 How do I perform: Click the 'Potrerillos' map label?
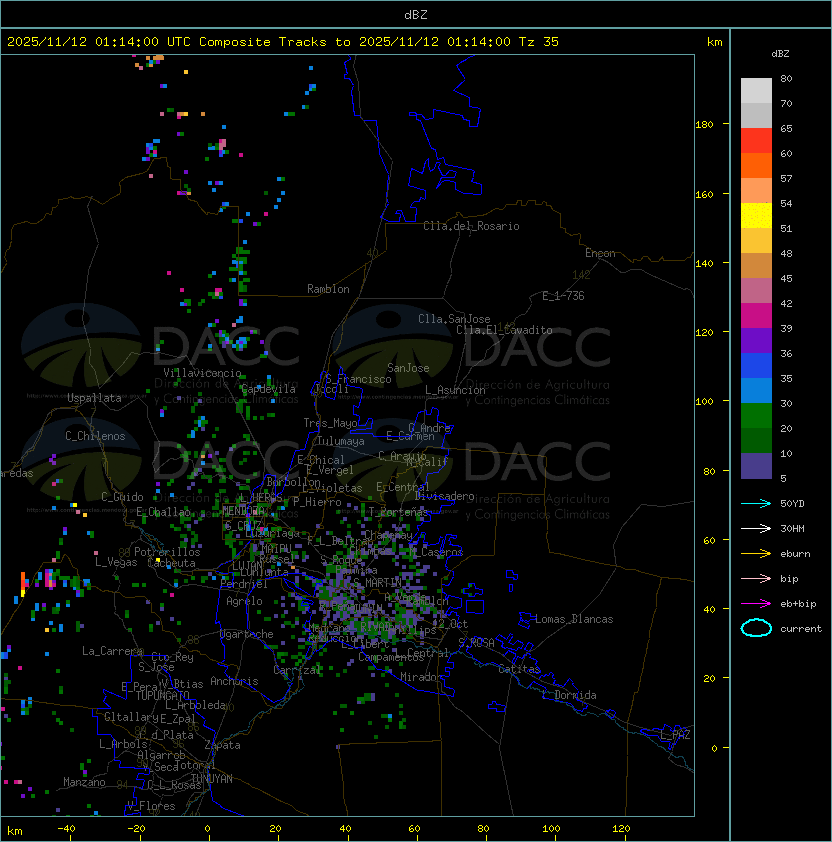coord(167,552)
